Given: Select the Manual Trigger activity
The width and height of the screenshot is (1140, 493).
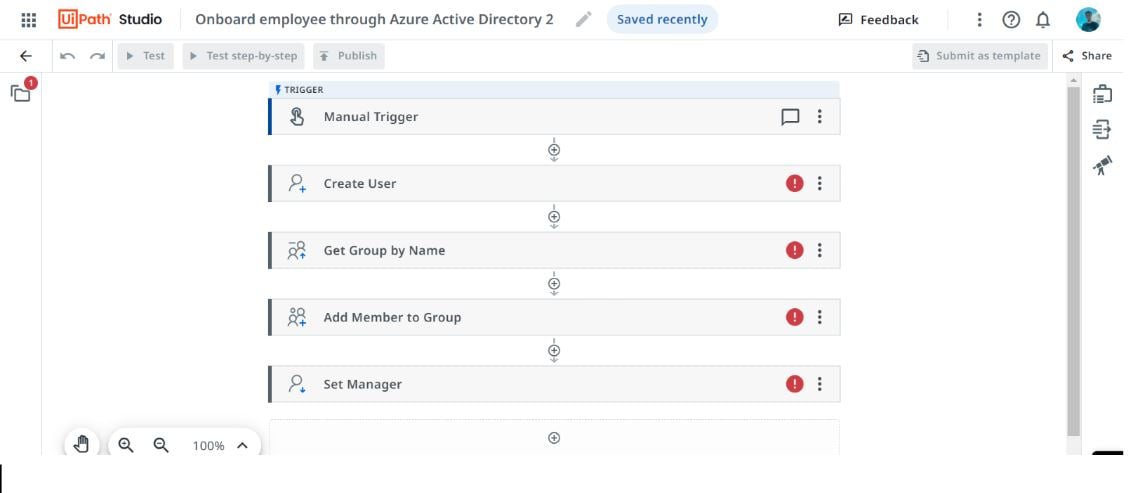Looking at the screenshot, I should [x=554, y=116].
